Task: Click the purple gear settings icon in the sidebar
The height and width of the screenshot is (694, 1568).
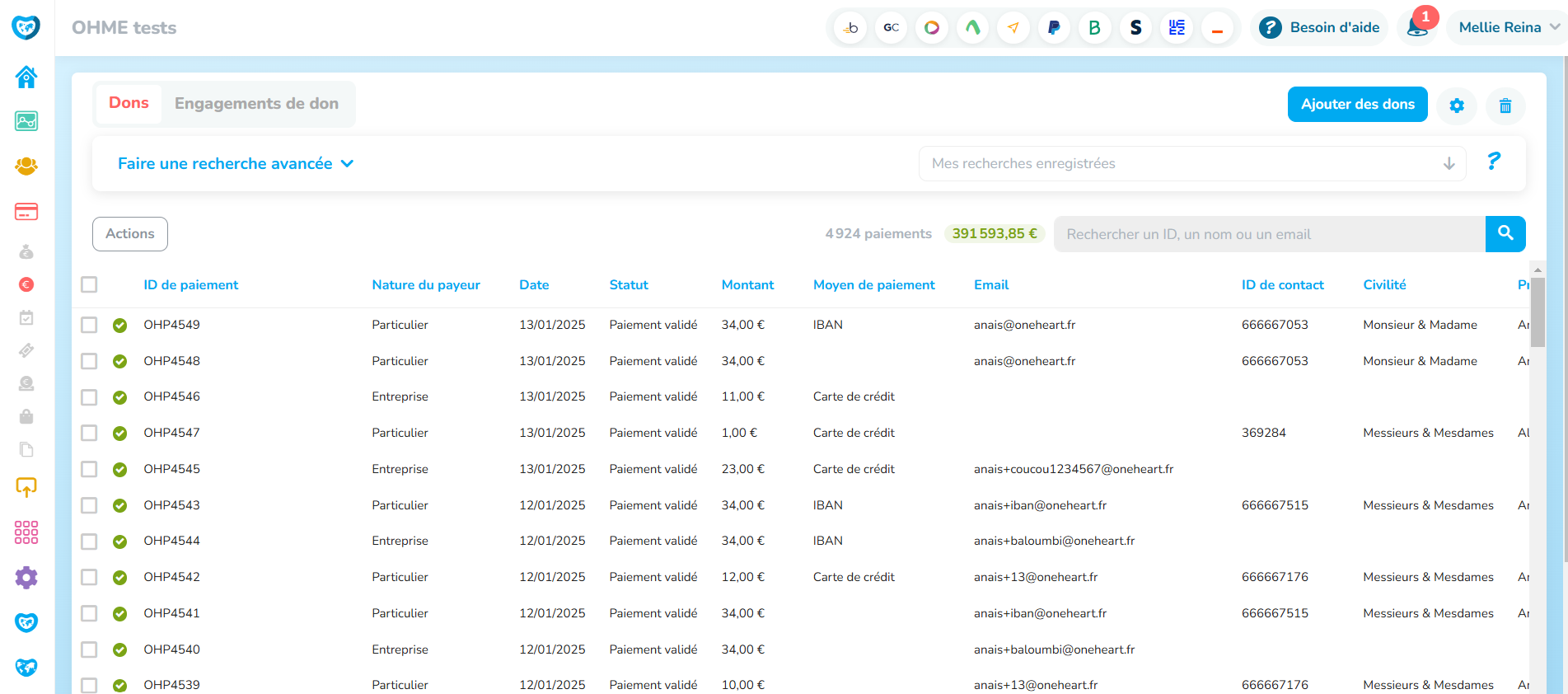Action: (x=26, y=578)
